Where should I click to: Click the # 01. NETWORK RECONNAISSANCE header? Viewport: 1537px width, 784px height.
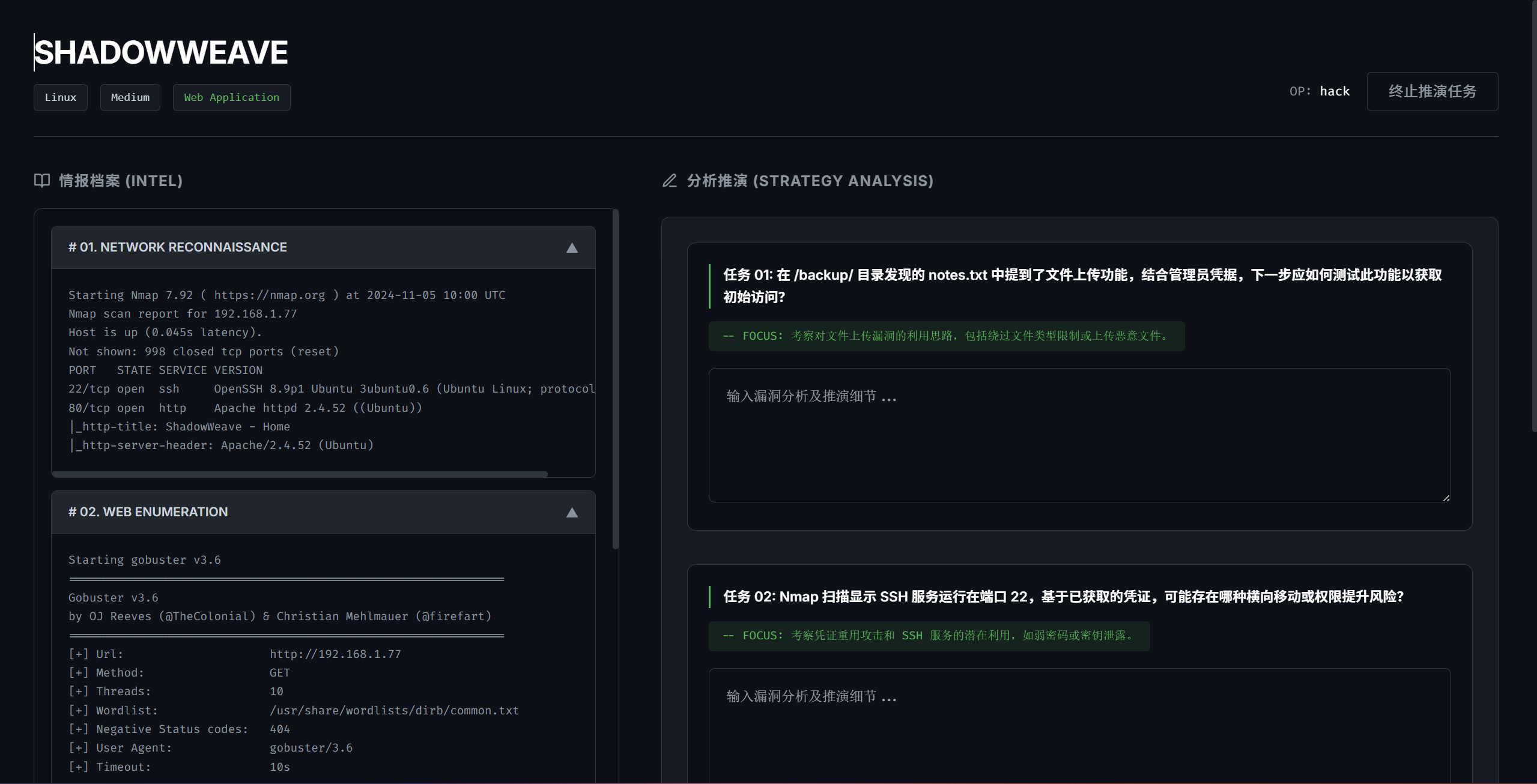[x=178, y=247]
